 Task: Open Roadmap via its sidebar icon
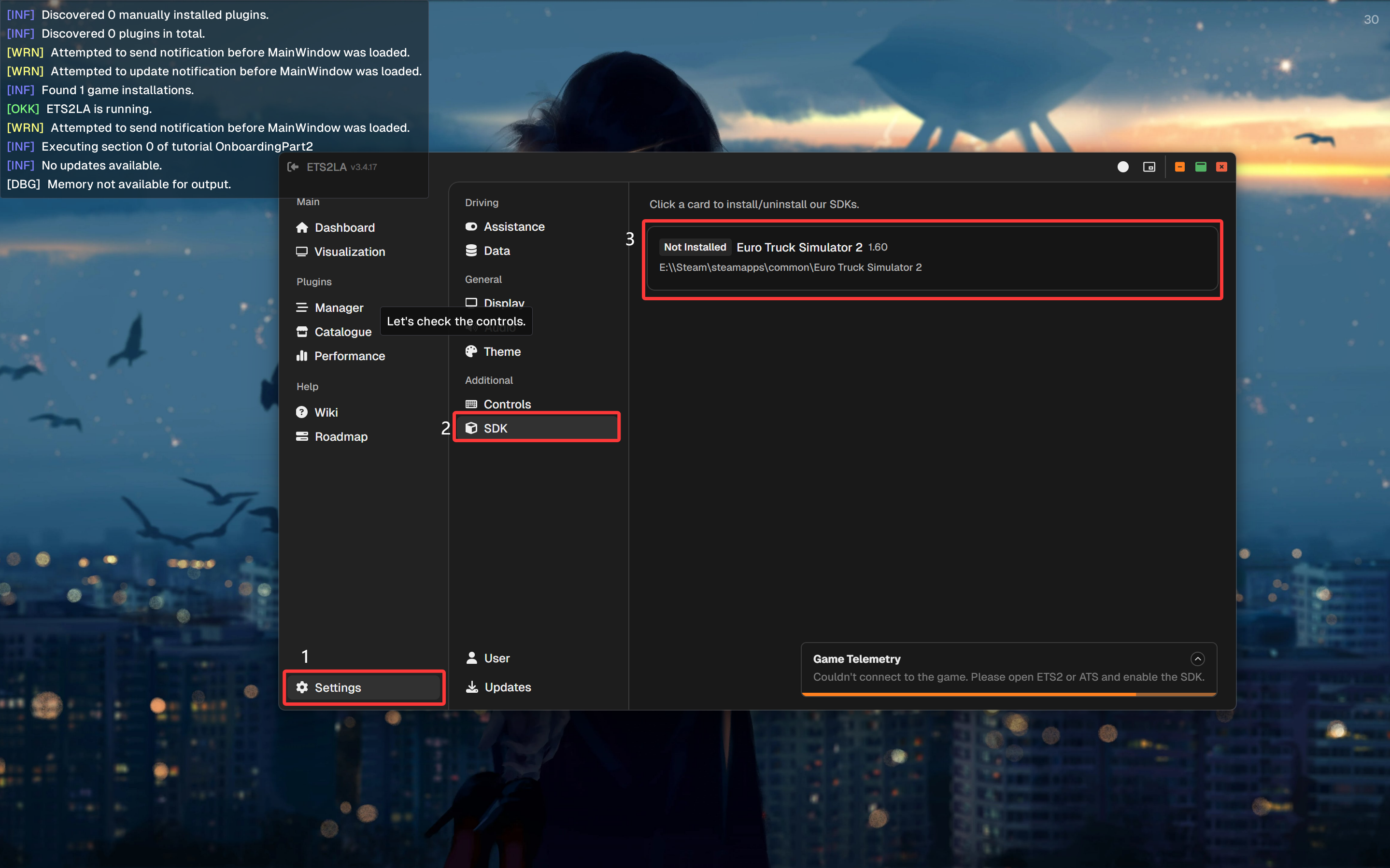[301, 436]
